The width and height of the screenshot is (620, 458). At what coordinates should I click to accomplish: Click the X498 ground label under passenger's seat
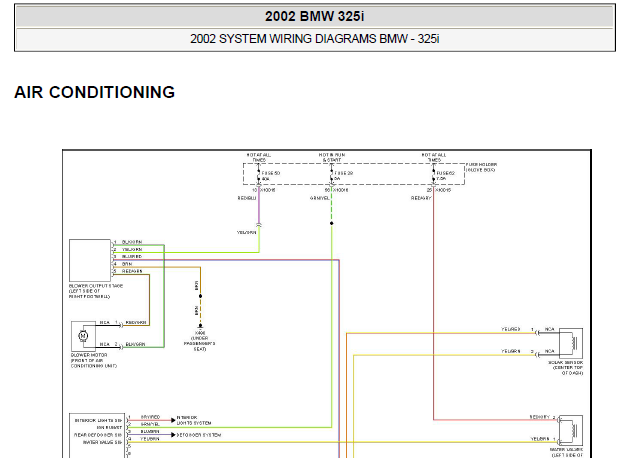[200, 333]
